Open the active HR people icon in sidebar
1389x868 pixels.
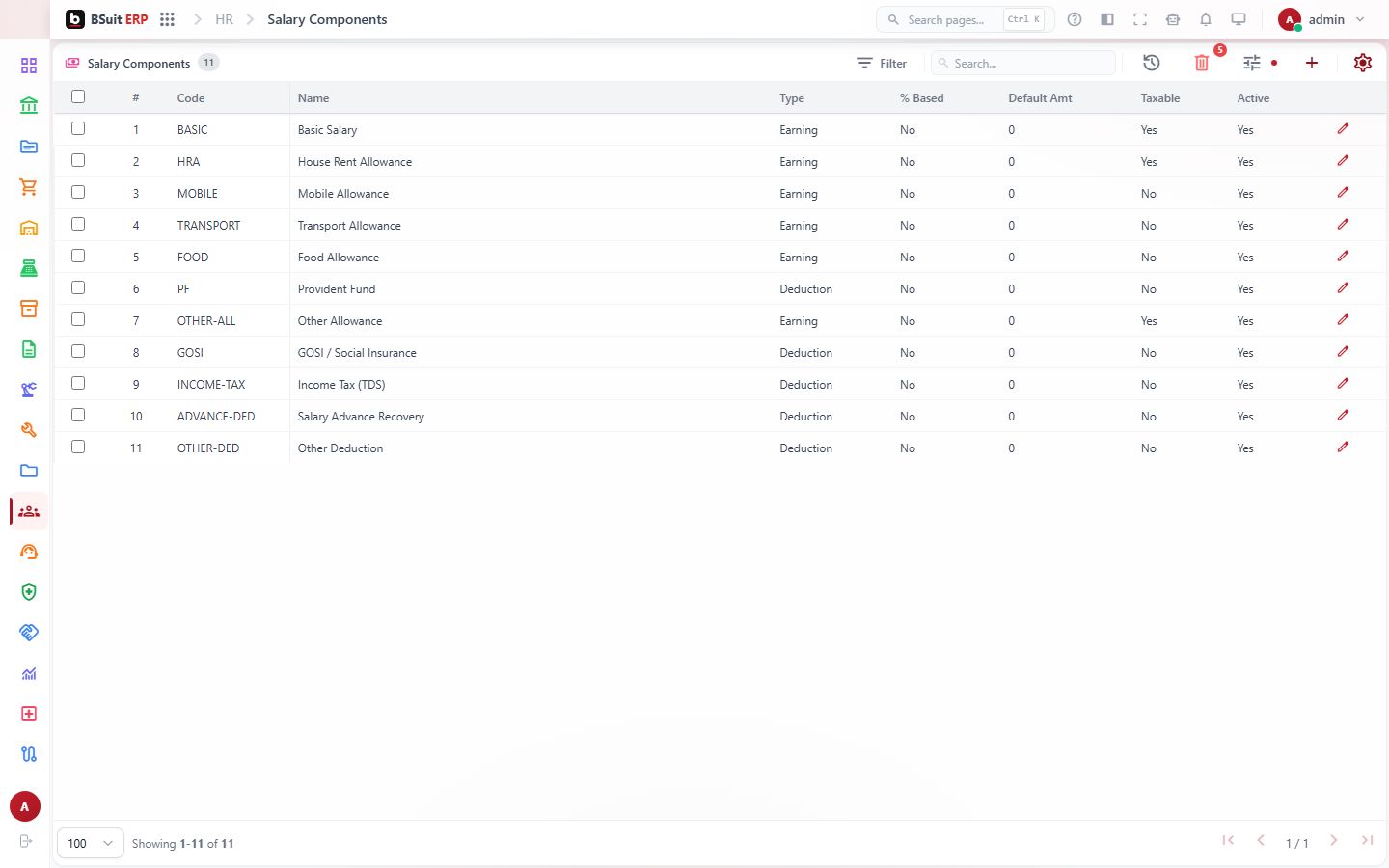point(29,511)
